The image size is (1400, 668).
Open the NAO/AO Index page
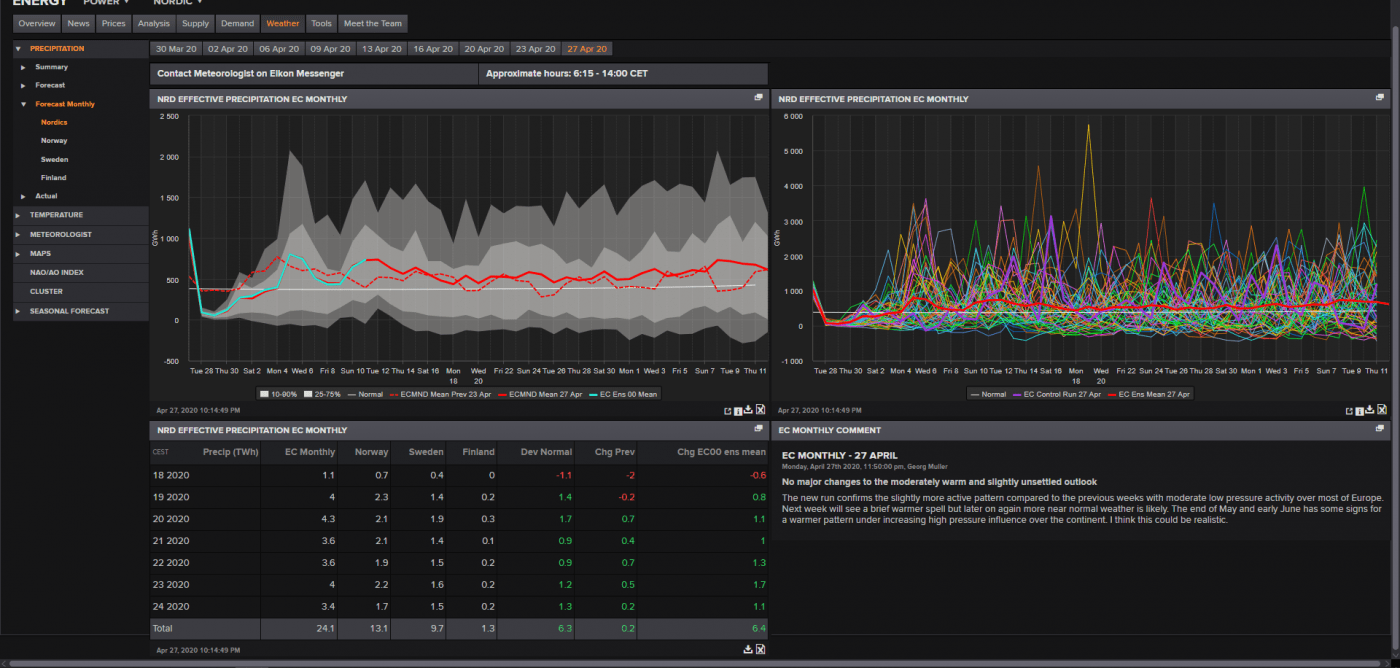pyautogui.click(x=56, y=272)
